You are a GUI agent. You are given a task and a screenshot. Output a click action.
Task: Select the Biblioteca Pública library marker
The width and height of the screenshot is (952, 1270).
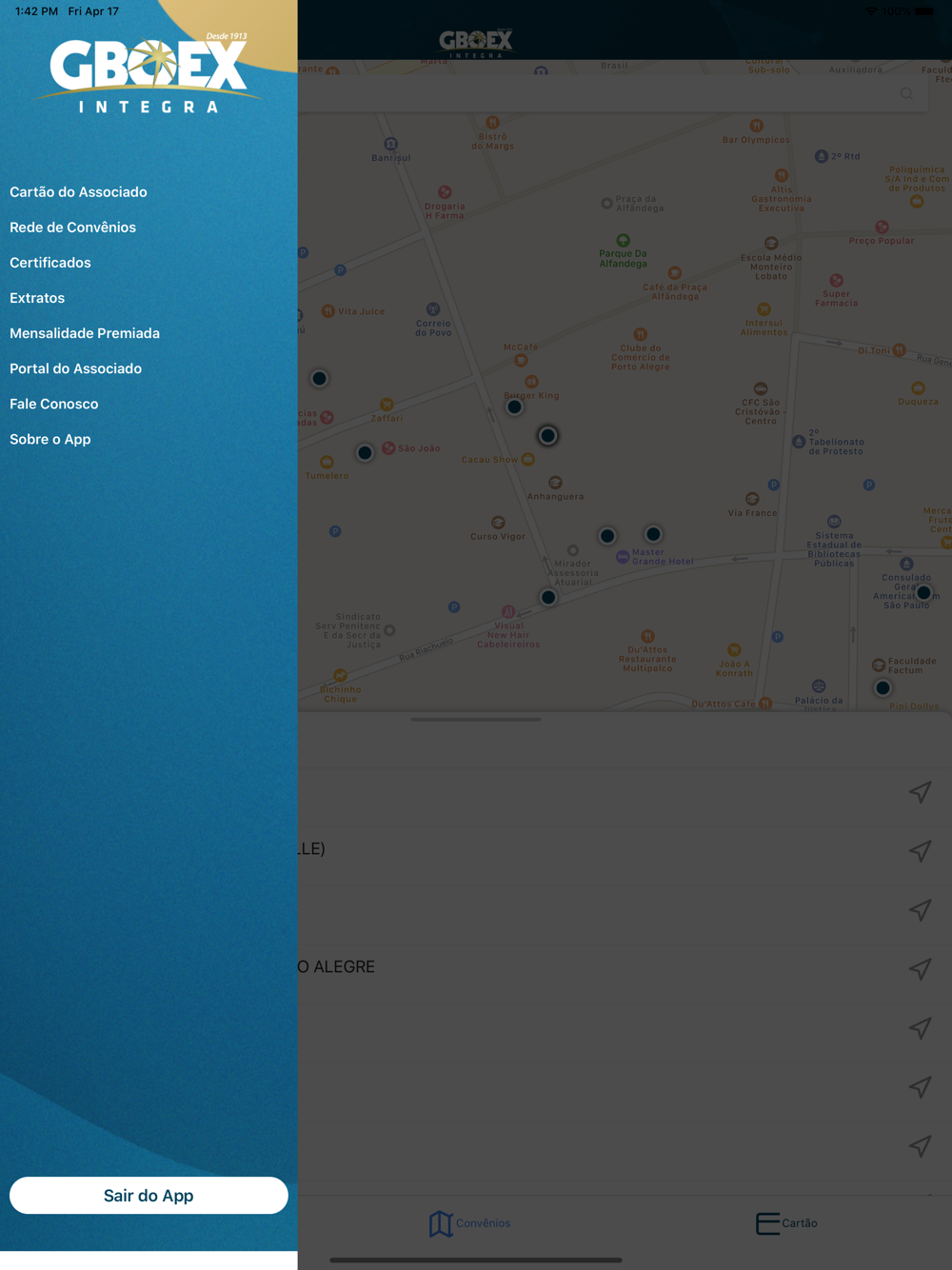[834, 522]
